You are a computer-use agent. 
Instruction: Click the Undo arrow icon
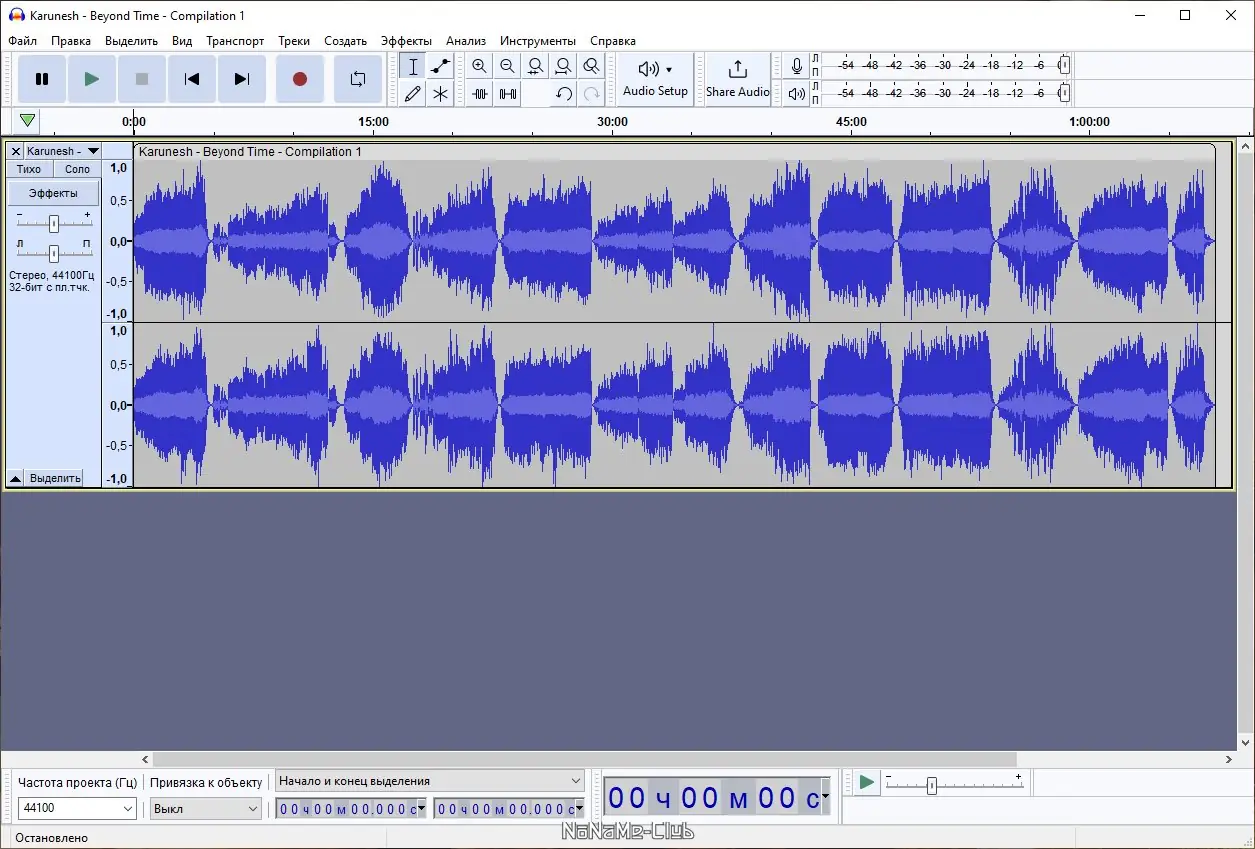point(564,94)
